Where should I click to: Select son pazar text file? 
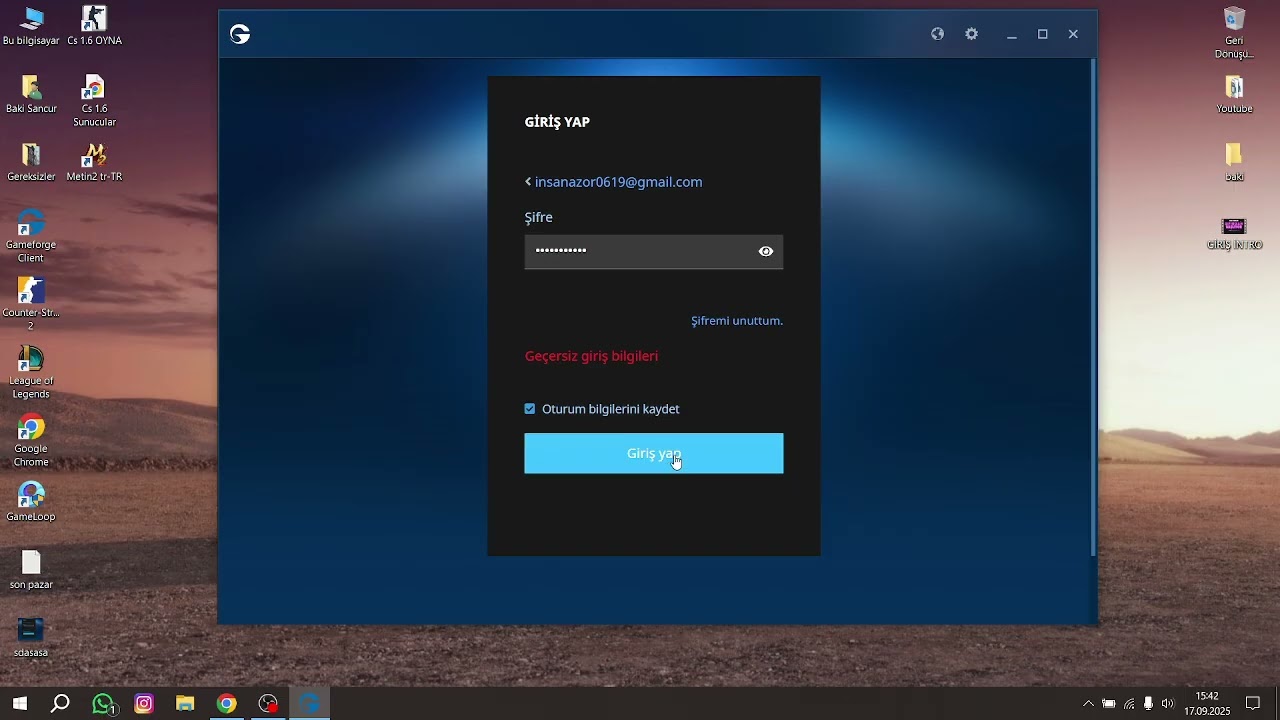(31, 570)
